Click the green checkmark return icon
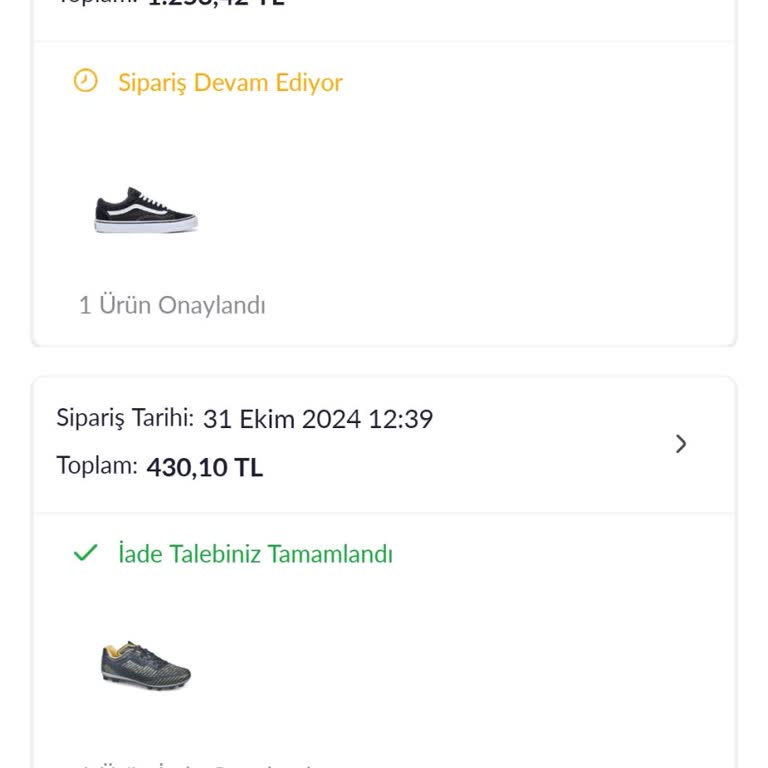768x768 pixels. (x=86, y=553)
